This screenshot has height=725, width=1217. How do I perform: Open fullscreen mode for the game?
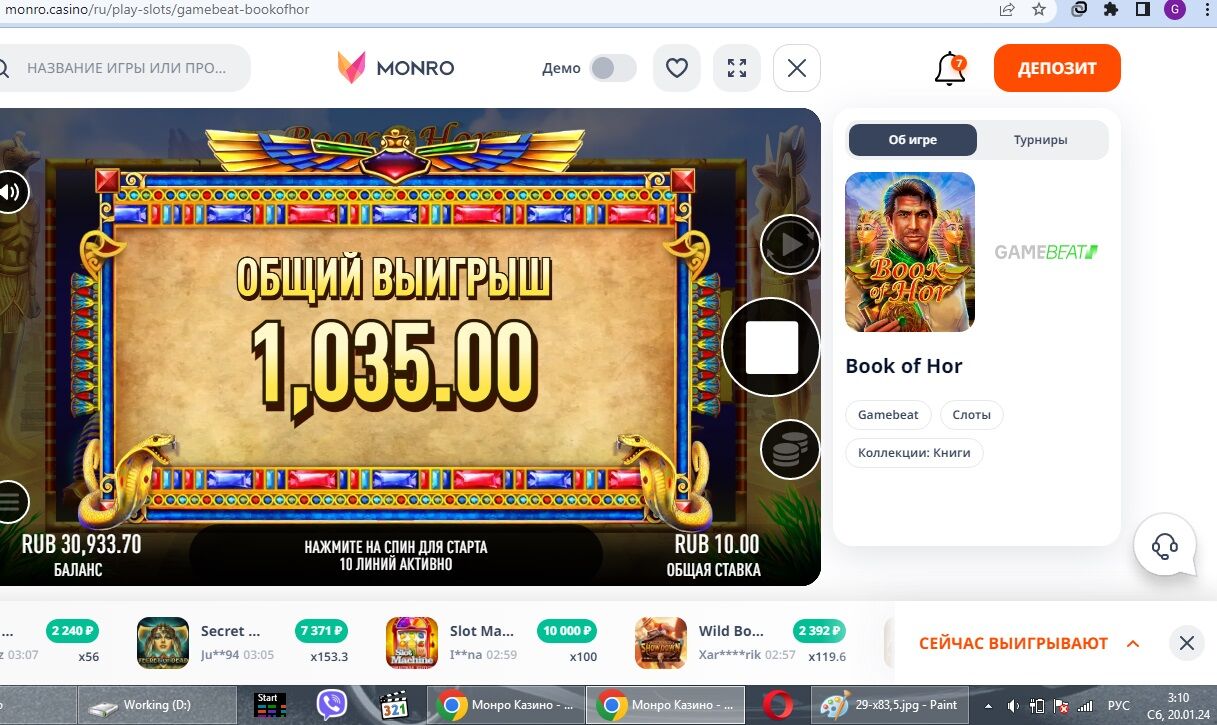pos(737,68)
